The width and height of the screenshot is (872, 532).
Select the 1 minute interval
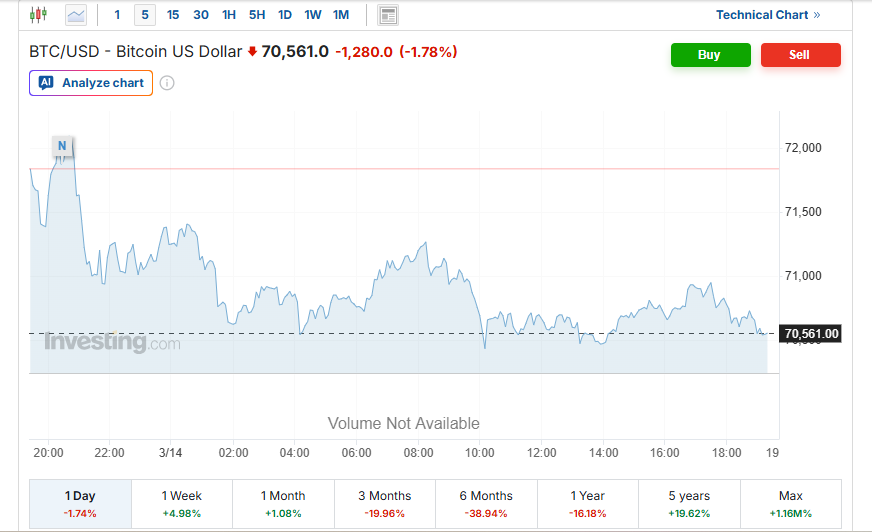point(117,15)
